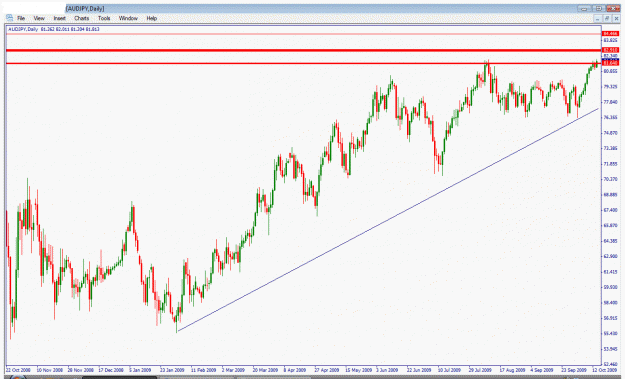The image size is (625, 379).
Task: Click the 77.840 price scale label
Action: [610, 102]
